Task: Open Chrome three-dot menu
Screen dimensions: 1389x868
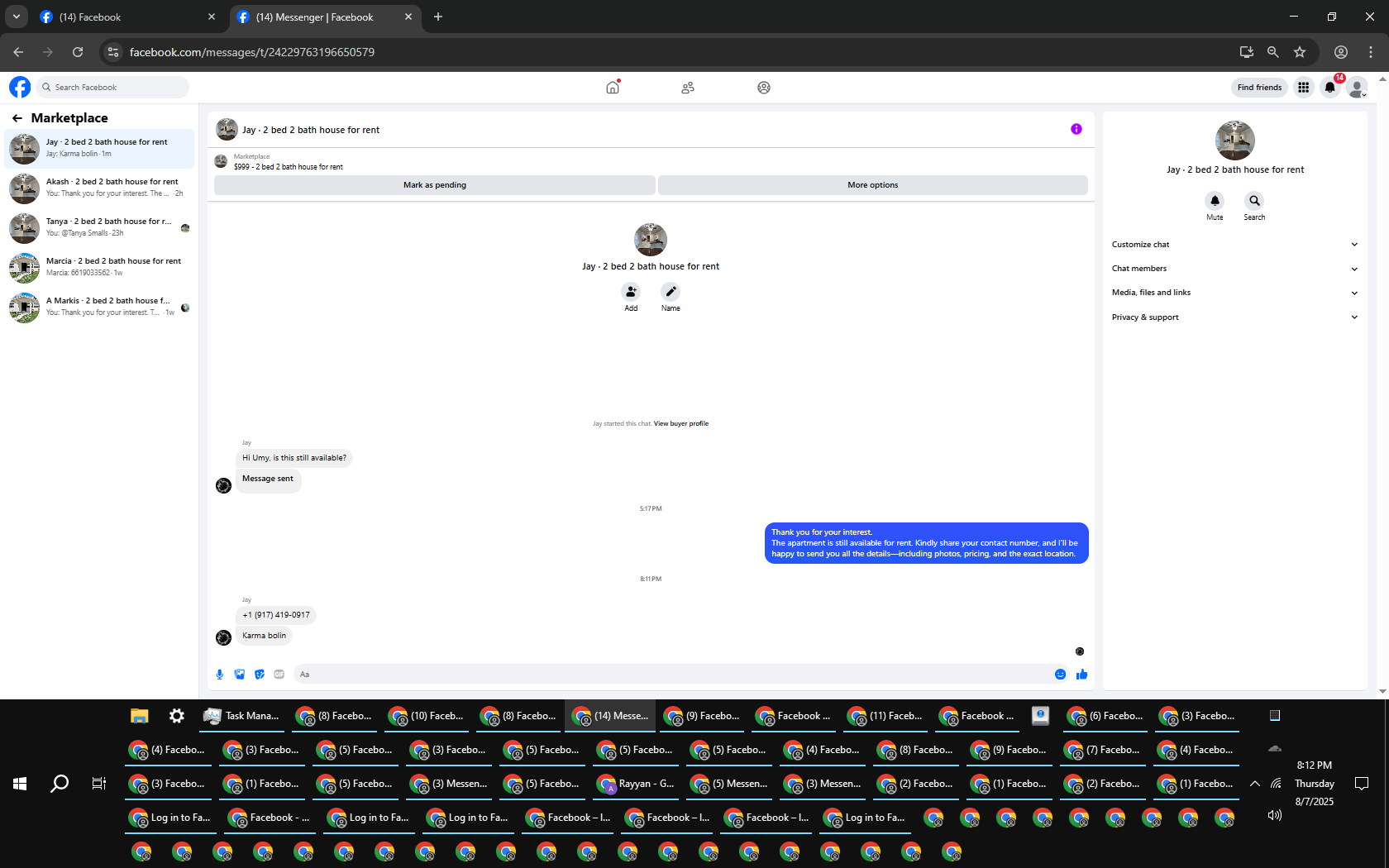Action: (1371, 52)
